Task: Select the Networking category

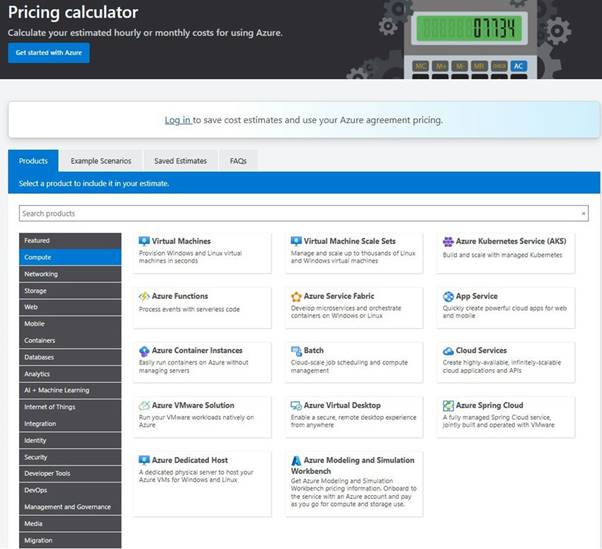Action: click(70, 274)
